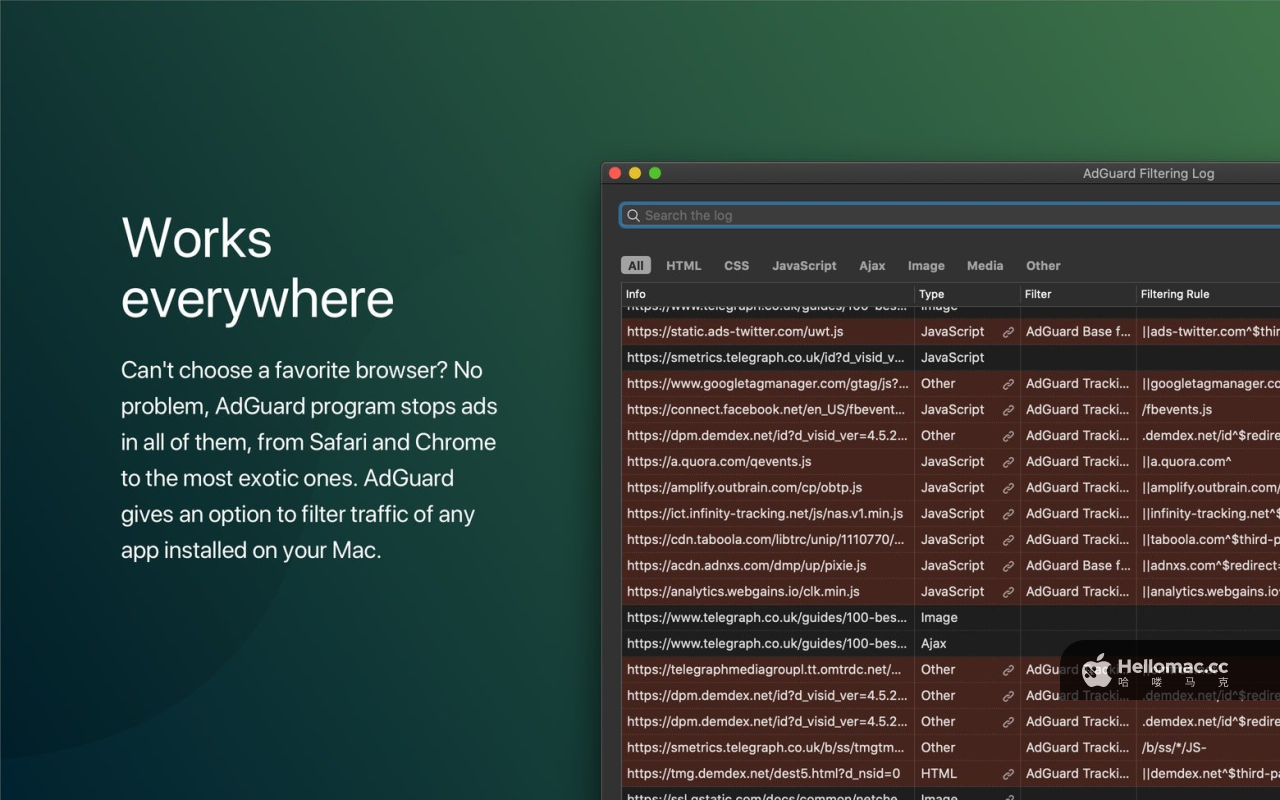The image size is (1280, 800).
Task: Sort by the Filtering Rule column header
Action: coord(1208,294)
